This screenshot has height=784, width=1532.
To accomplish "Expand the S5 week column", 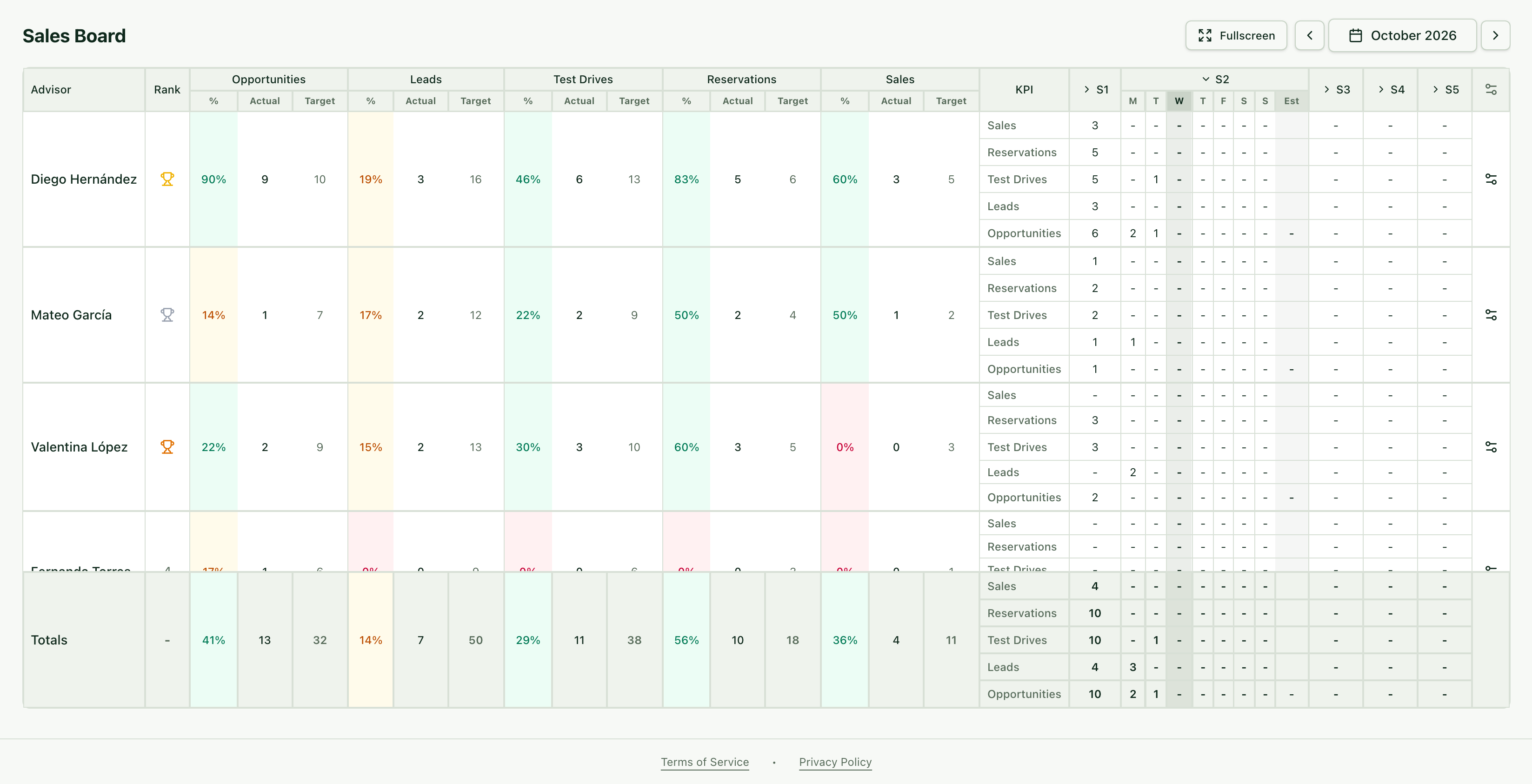I will click(x=1445, y=90).
